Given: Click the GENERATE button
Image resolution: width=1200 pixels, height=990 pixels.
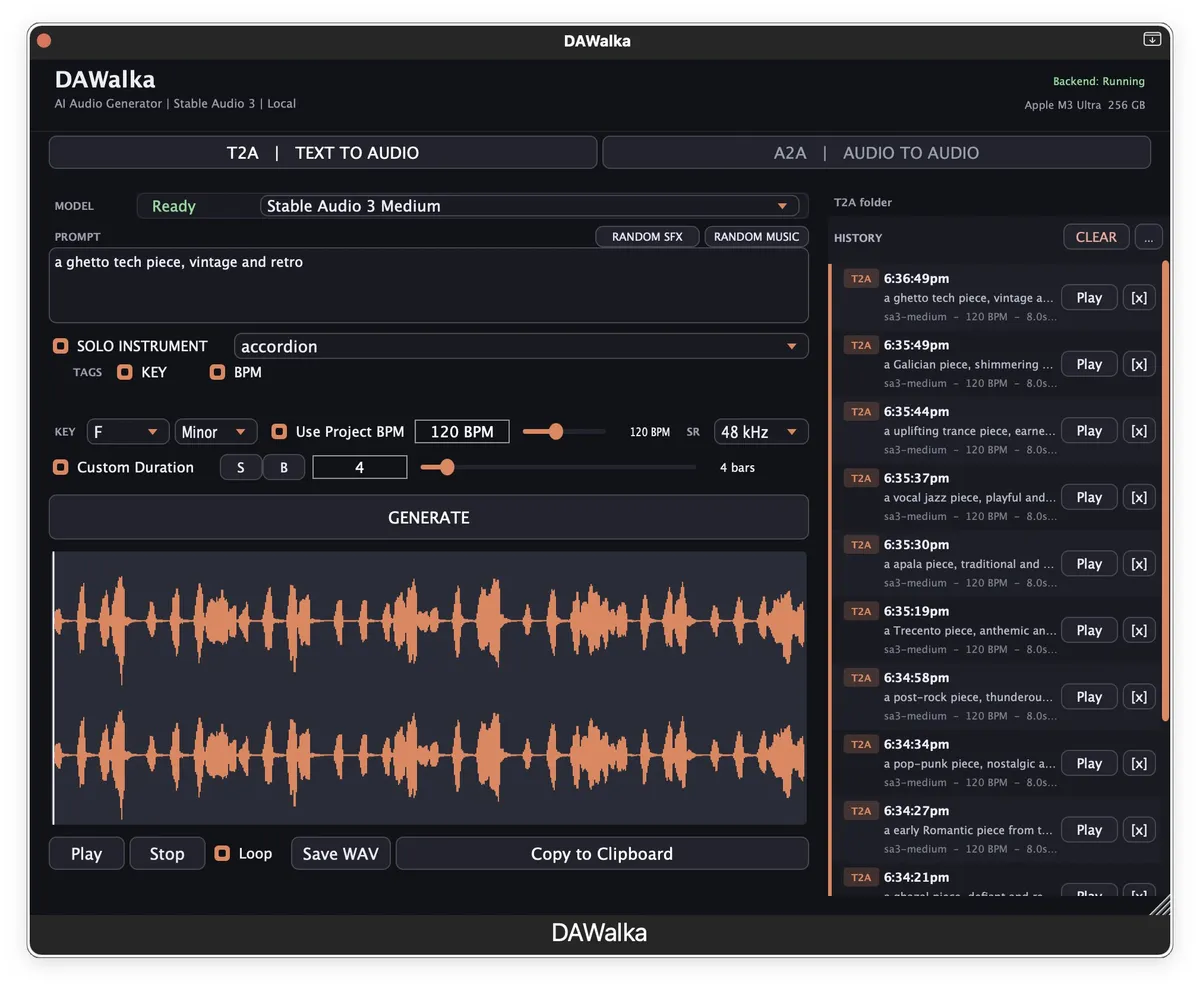Looking at the screenshot, I should click(429, 517).
